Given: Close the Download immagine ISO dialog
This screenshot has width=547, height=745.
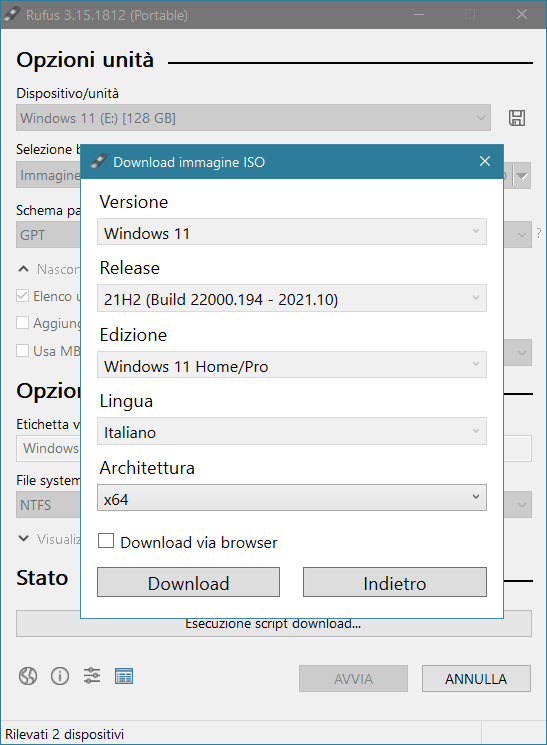Looking at the screenshot, I should pyautogui.click(x=485, y=162).
